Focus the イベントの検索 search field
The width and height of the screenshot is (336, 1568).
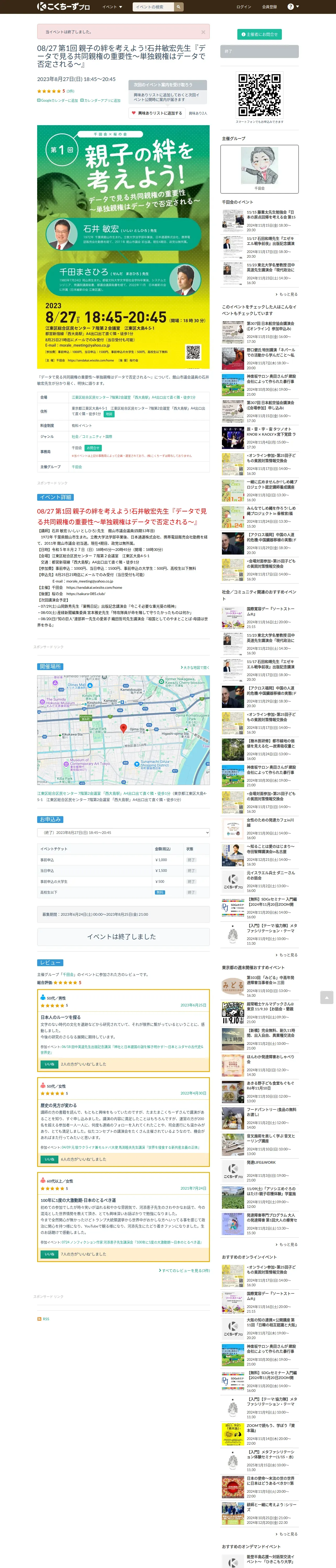154,7
